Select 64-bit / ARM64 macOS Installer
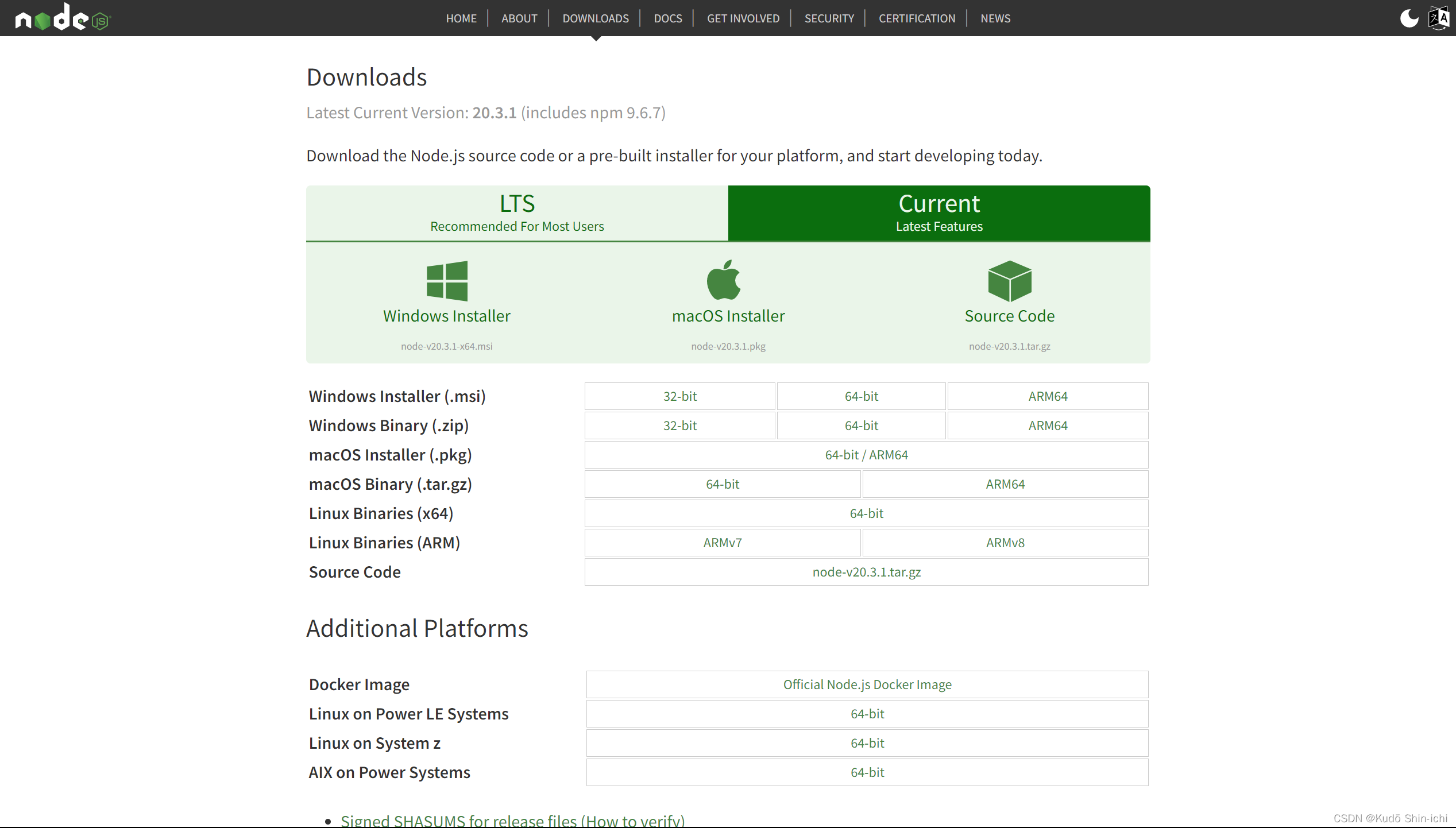This screenshot has width=1456, height=828. 867,455
